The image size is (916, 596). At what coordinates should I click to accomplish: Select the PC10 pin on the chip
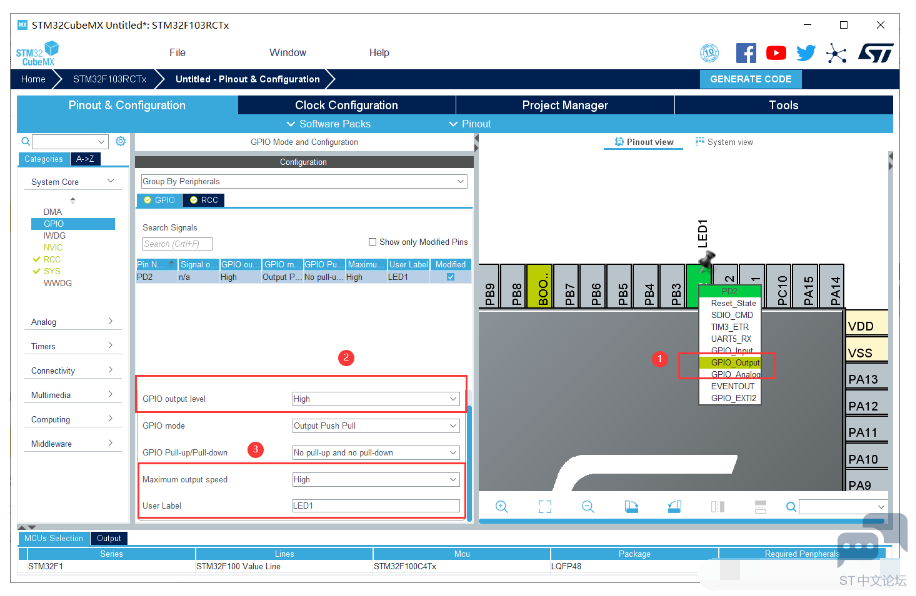coord(781,286)
